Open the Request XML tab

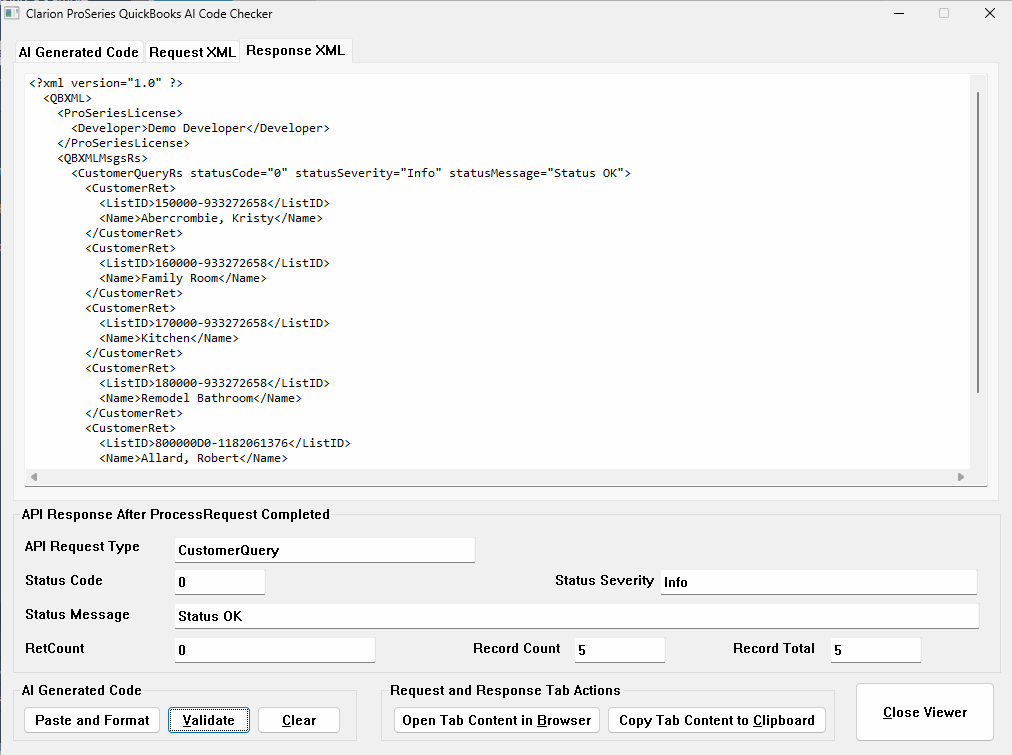(x=192, y=52)
